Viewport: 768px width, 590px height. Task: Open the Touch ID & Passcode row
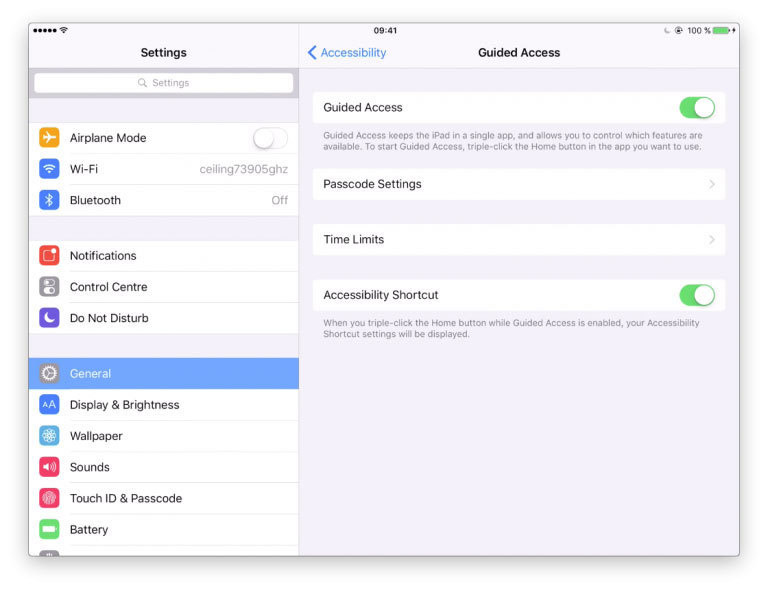point(164,498)
